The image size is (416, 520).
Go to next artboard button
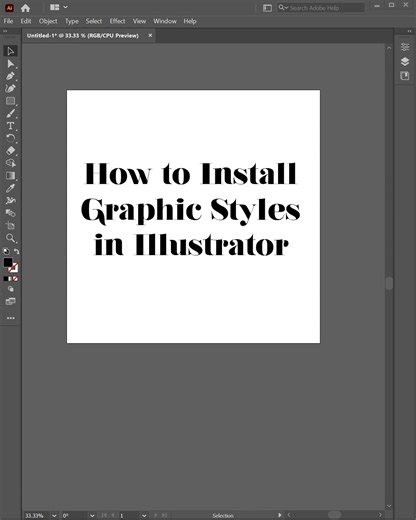pos(155,515)
